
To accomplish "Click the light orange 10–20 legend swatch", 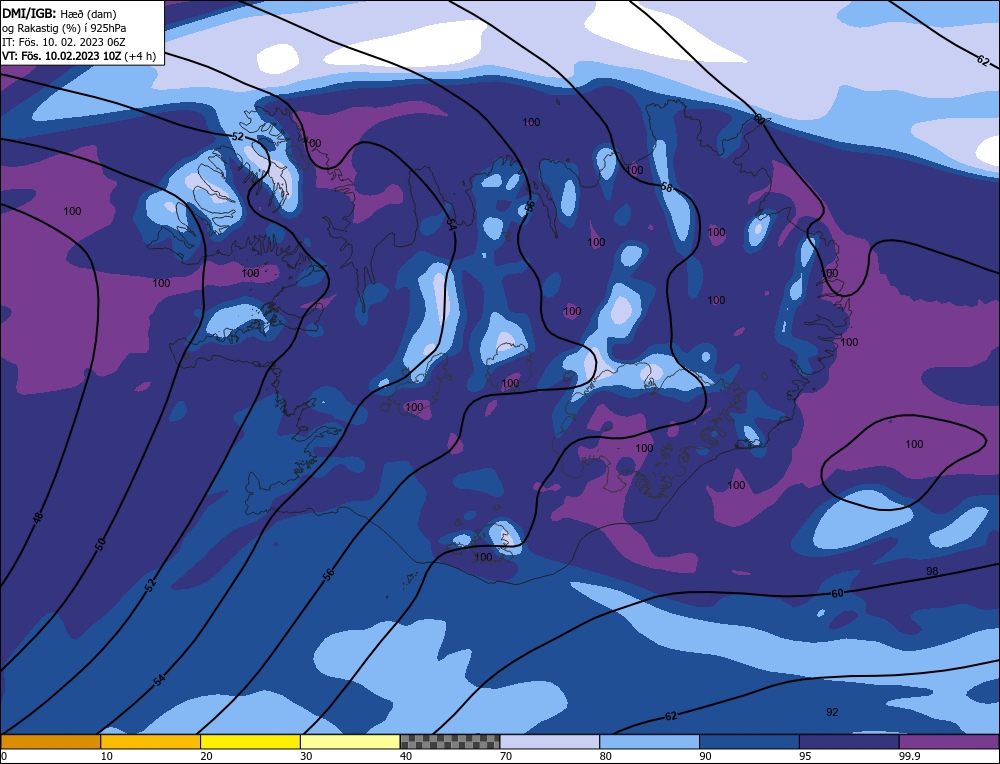I will click(x=151, y=741).
